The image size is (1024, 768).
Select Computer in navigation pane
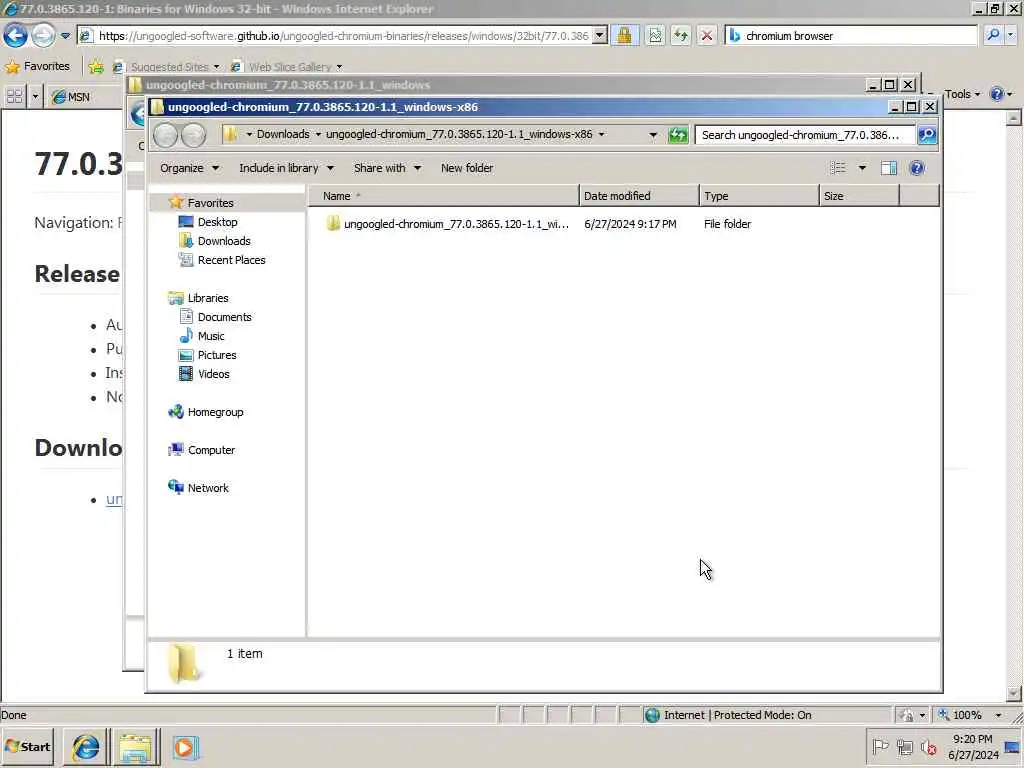pos(211,450)
